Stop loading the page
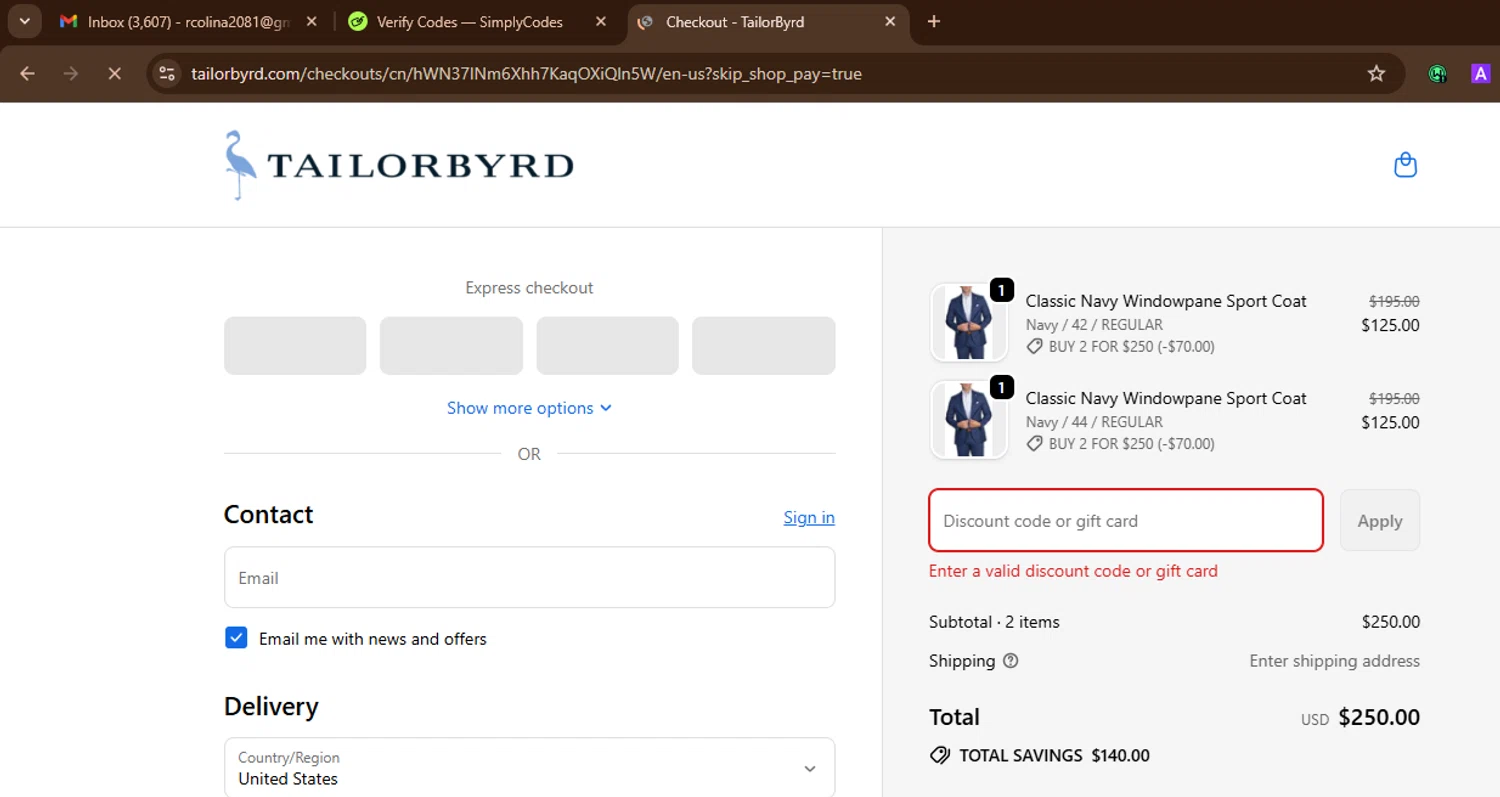 (x=114, y=73)
